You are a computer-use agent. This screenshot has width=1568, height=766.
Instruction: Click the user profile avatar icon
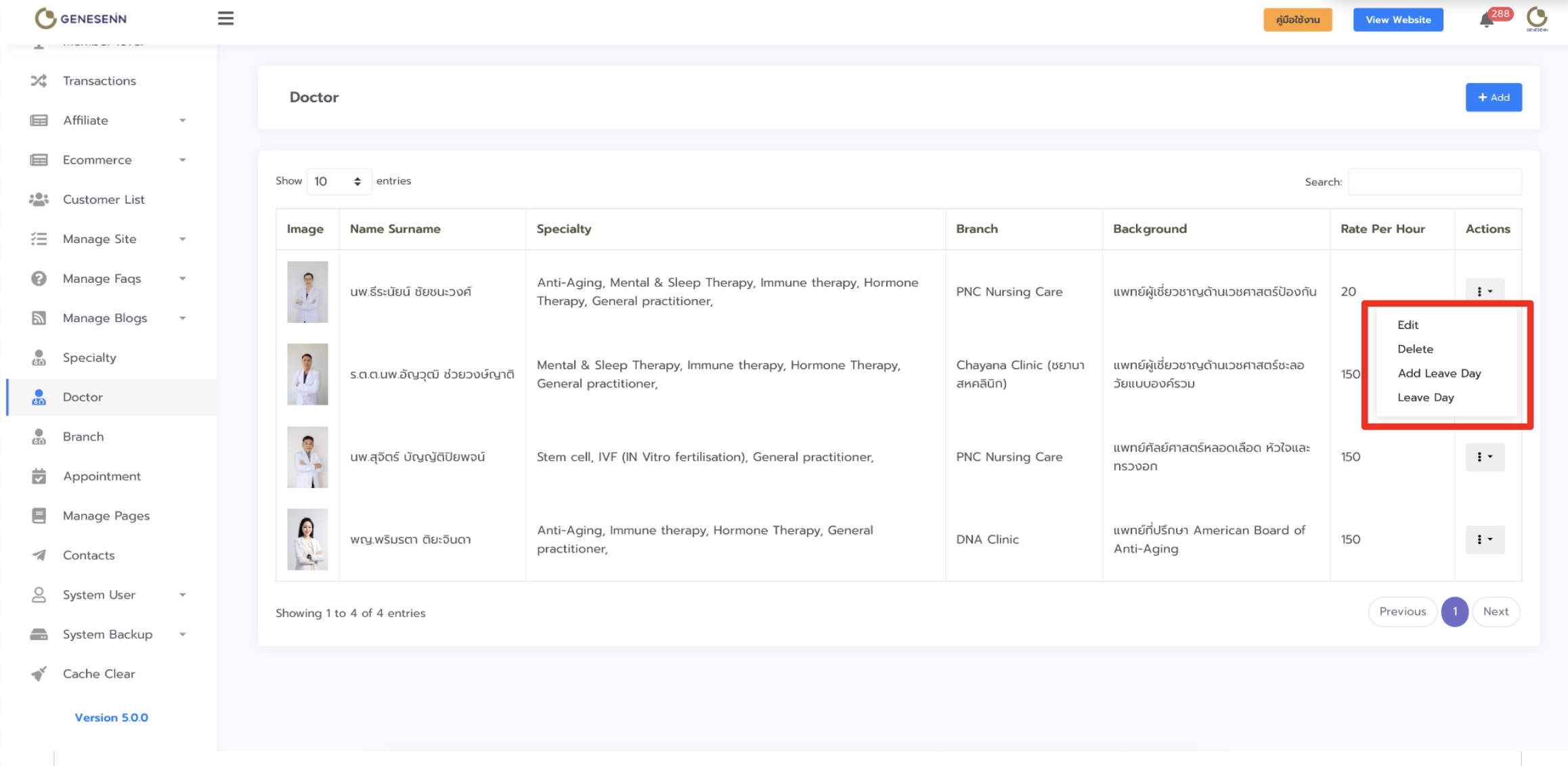coord(1537,18)
